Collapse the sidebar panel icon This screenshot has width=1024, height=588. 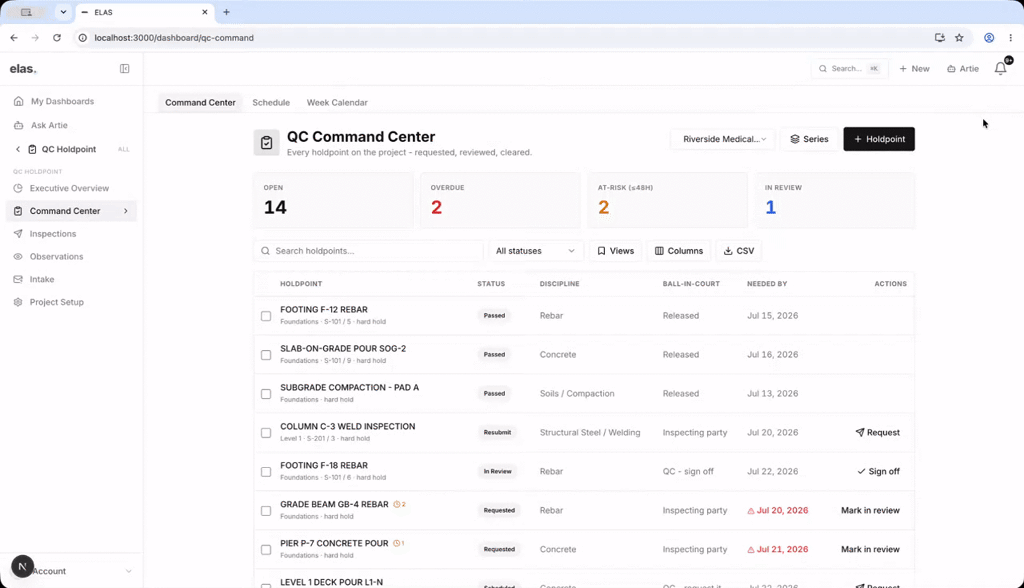tap(124, 69)
